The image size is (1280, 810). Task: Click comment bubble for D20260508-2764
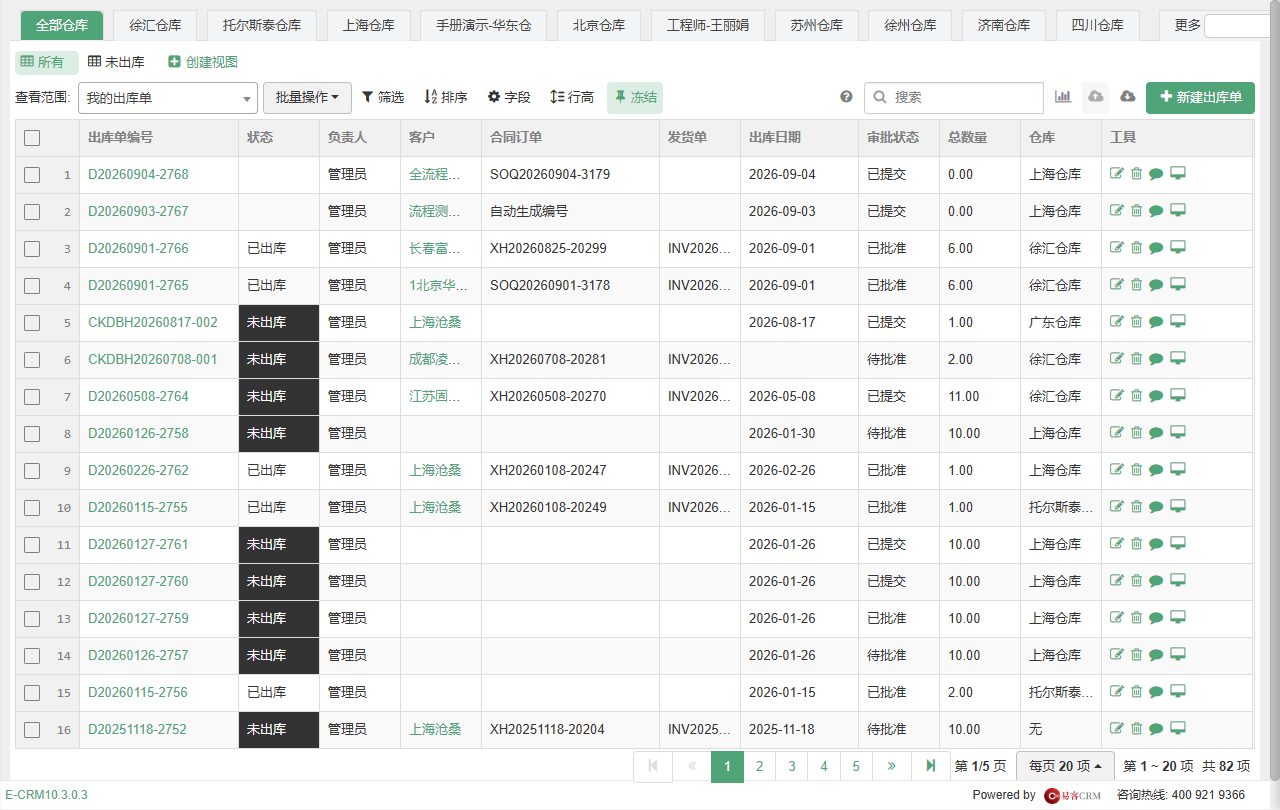(x=1156, y=396)
